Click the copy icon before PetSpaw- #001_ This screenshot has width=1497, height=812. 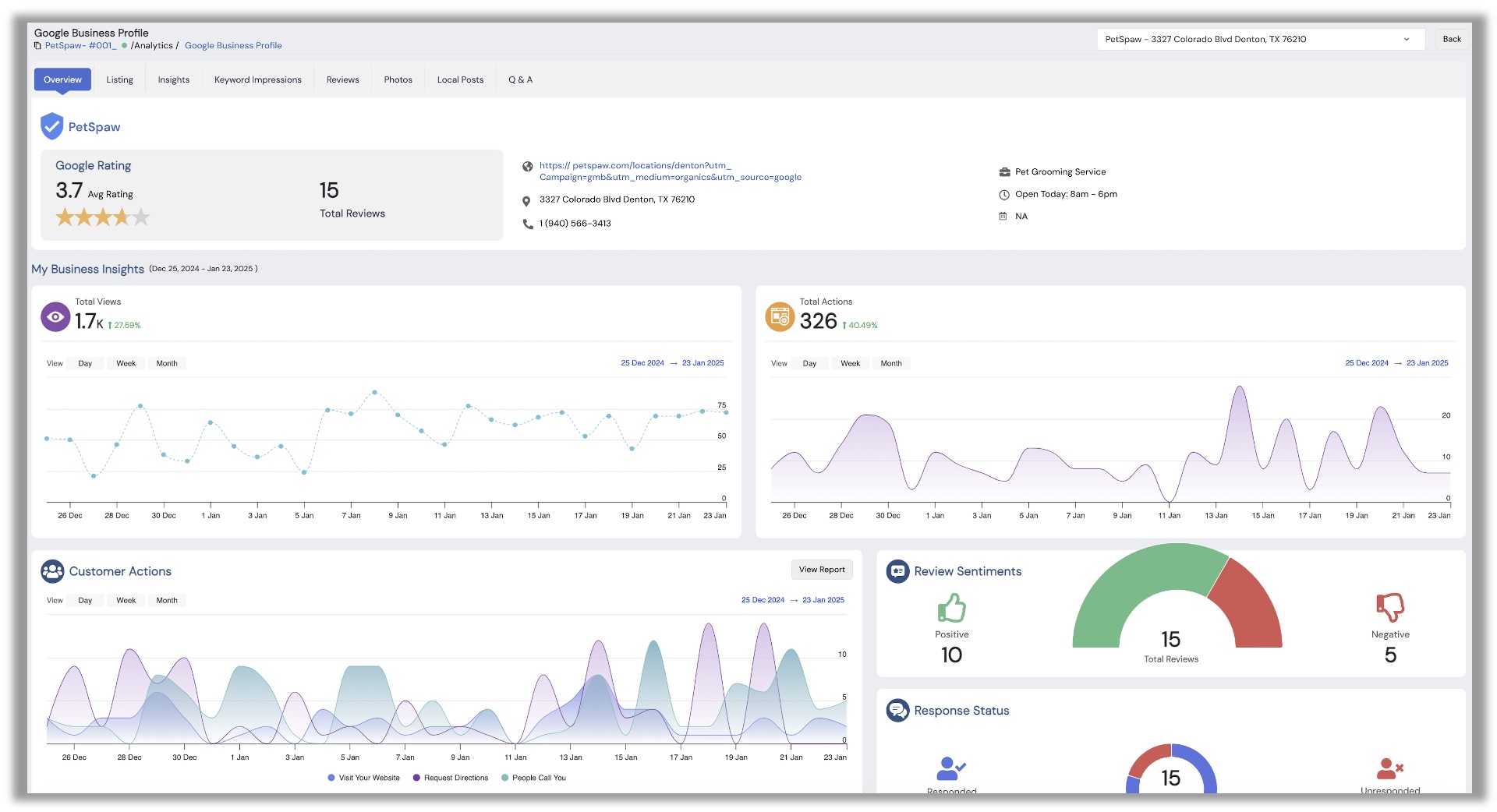[37, 46]
